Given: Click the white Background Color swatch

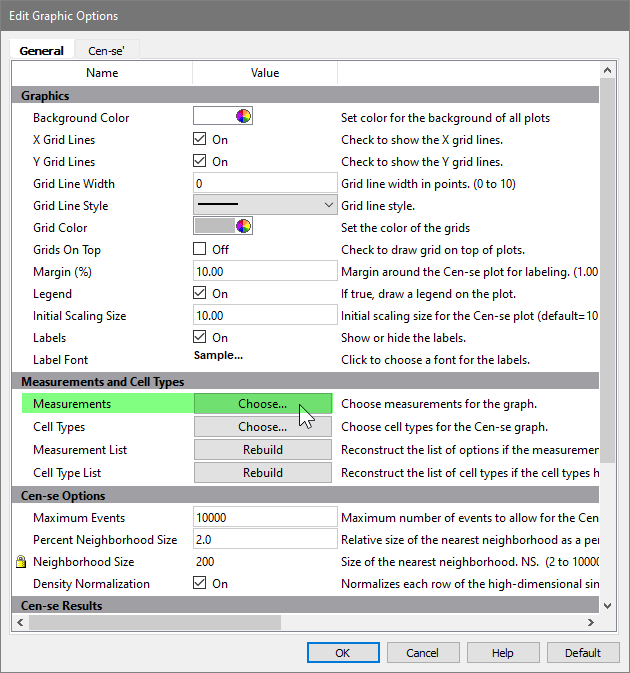Looking at the screenshot, I should point(213,117).
